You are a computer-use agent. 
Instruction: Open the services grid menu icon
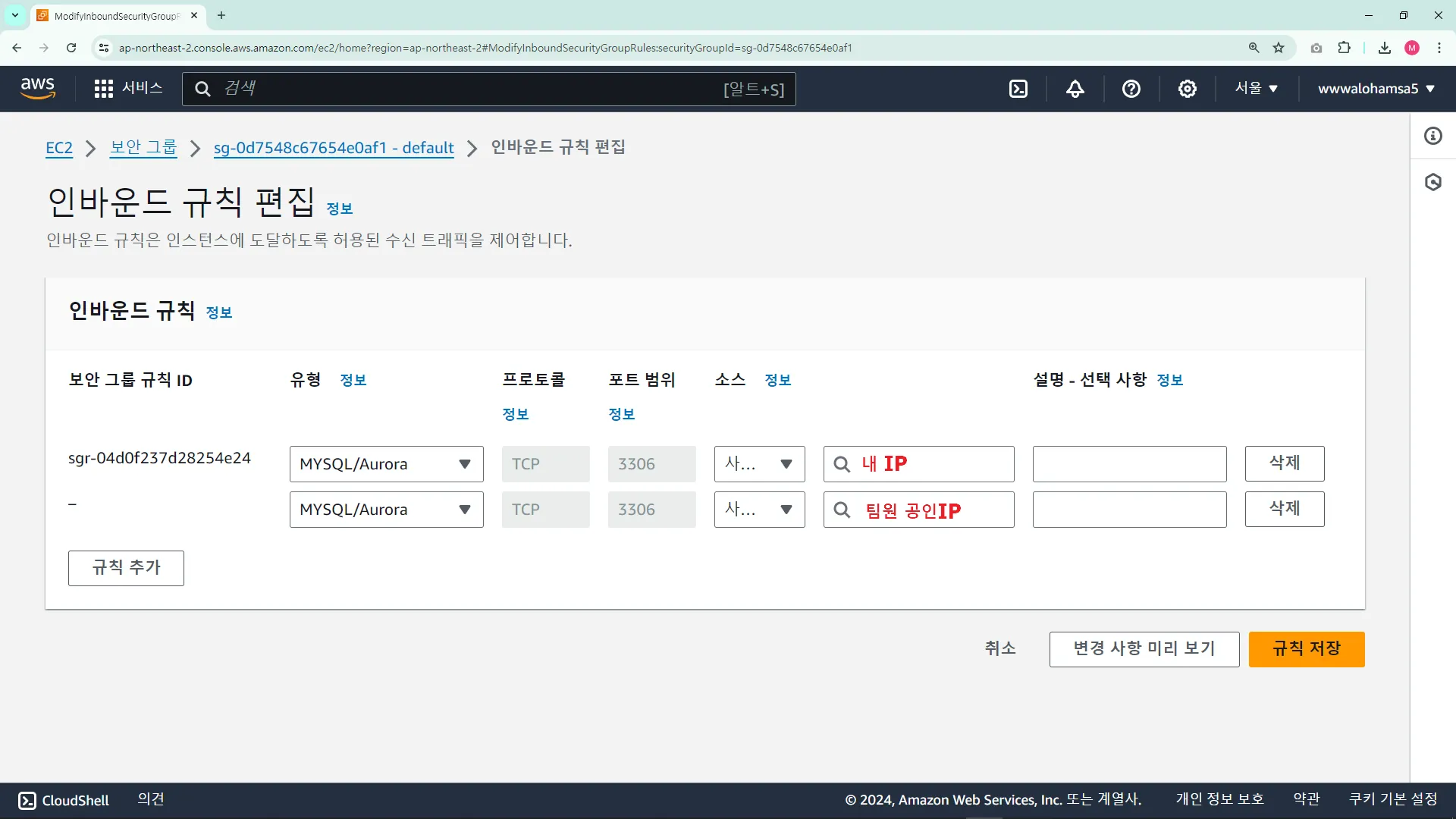[104, 89]
